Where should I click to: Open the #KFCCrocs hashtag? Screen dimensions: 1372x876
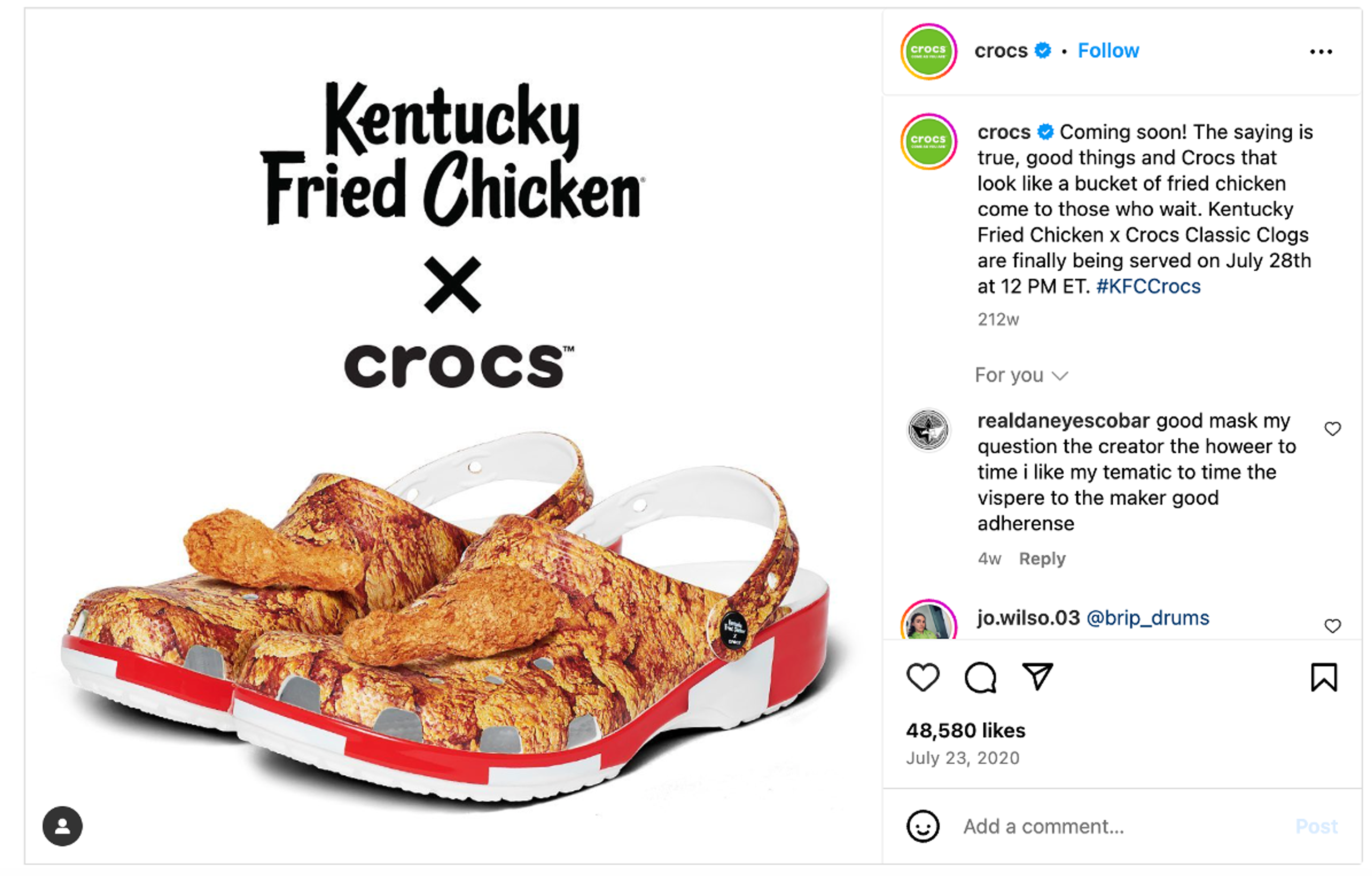click(x=1148, y=286)
